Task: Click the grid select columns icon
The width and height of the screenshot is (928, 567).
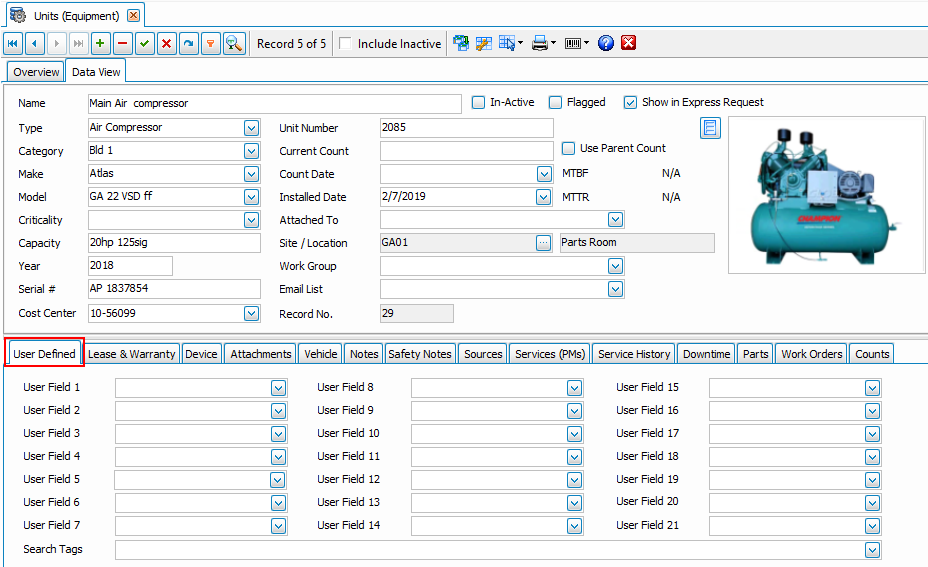Action: coord(507,43)
